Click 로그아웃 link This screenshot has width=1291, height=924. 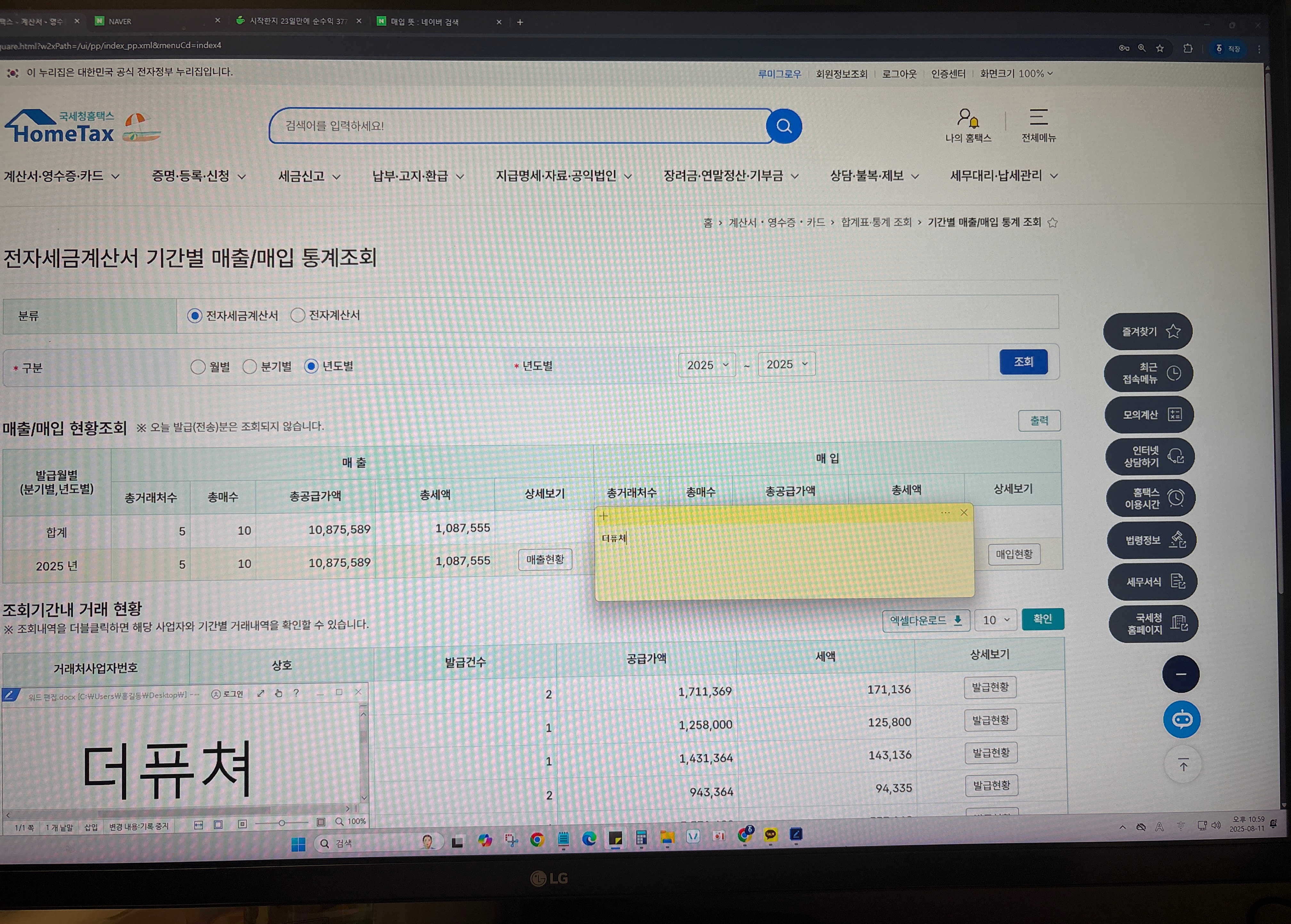899,74
